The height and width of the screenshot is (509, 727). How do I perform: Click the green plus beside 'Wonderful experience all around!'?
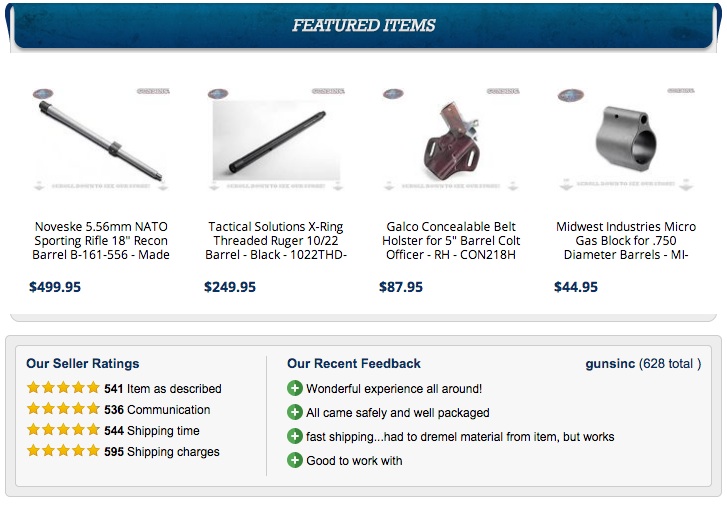[x=294, y=388]
